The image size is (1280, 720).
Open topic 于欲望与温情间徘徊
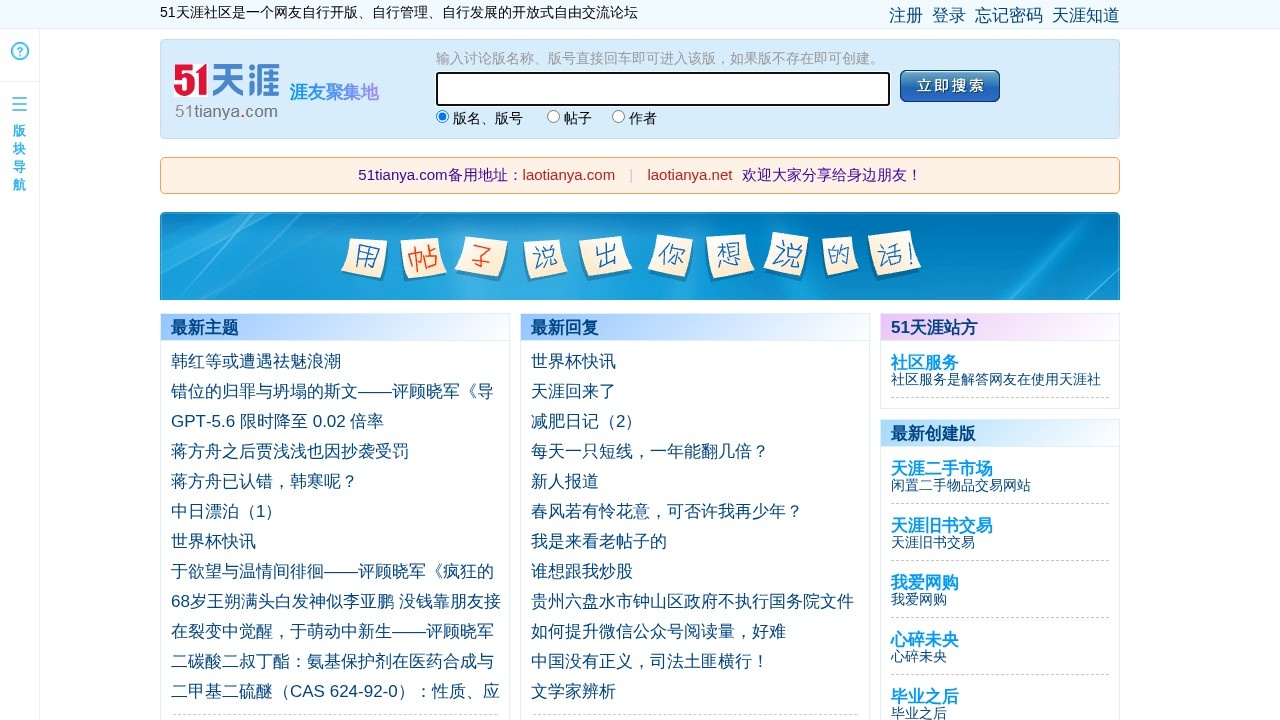[332, 571]
